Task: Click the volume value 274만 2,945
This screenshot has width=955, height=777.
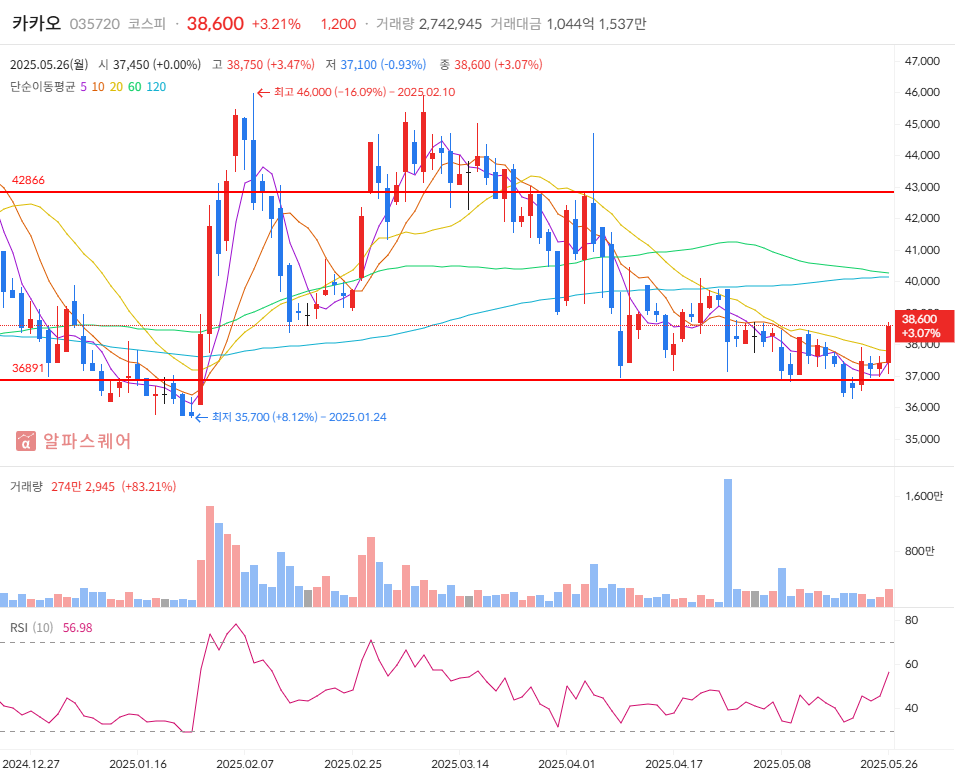Action: [x=83, y=487]
